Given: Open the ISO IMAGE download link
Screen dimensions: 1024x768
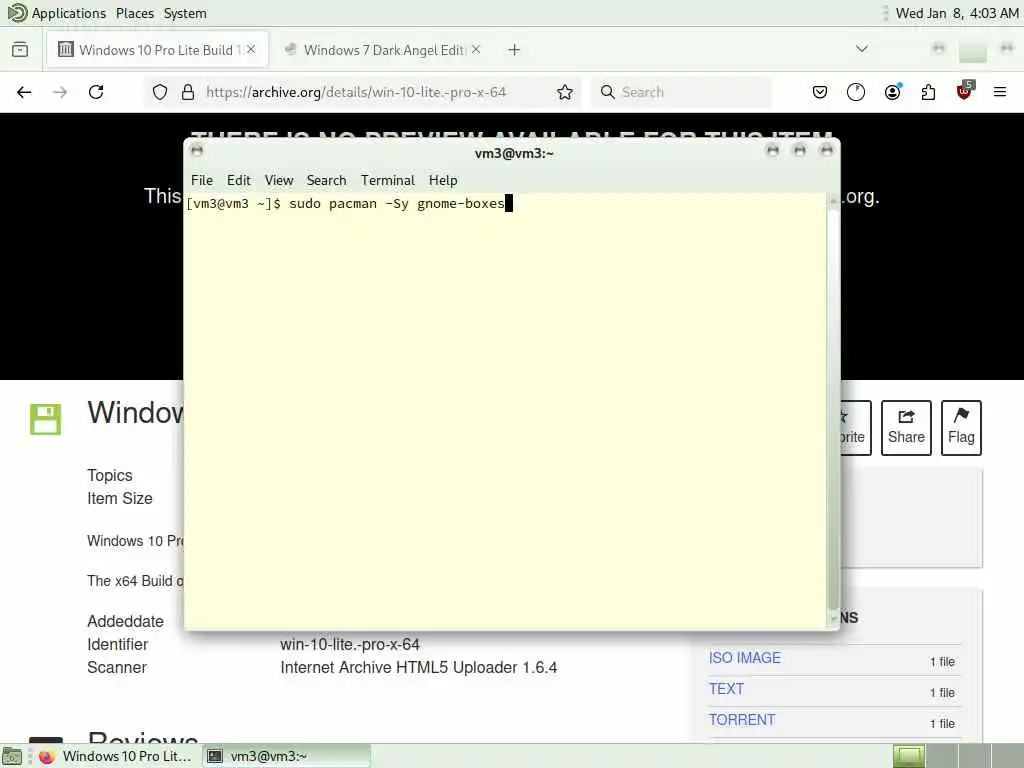Looking at the screenshot, I should (744, 658).
